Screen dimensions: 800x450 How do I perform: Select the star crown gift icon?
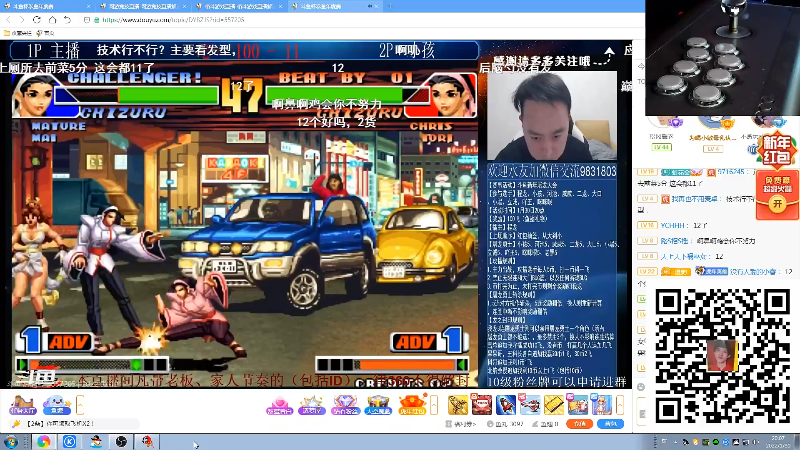point(312,405)
